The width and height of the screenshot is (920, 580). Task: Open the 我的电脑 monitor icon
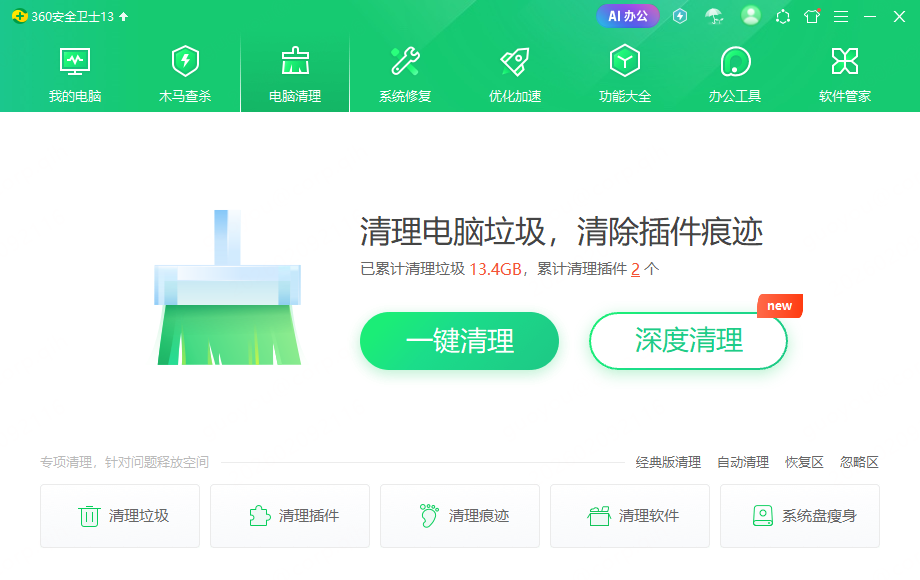coord(75,62)
